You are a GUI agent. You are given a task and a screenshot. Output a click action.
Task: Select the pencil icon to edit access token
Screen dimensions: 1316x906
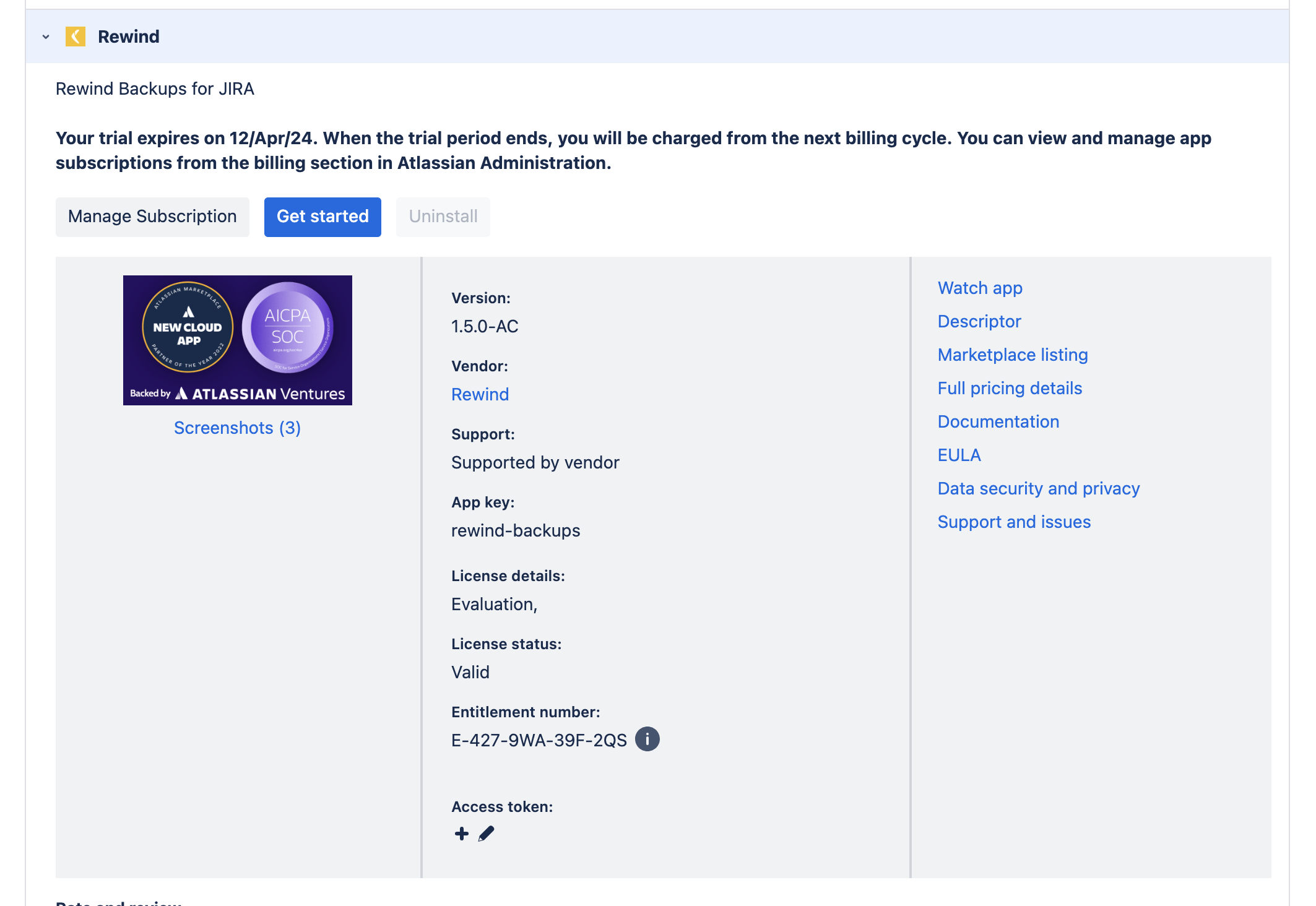pos(487,833)
